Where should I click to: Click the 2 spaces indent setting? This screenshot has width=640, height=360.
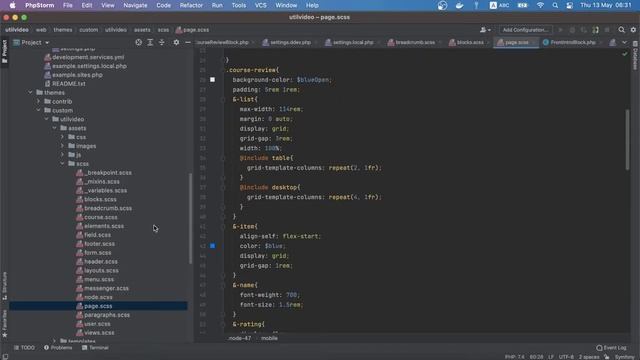(x=589, y=357)
